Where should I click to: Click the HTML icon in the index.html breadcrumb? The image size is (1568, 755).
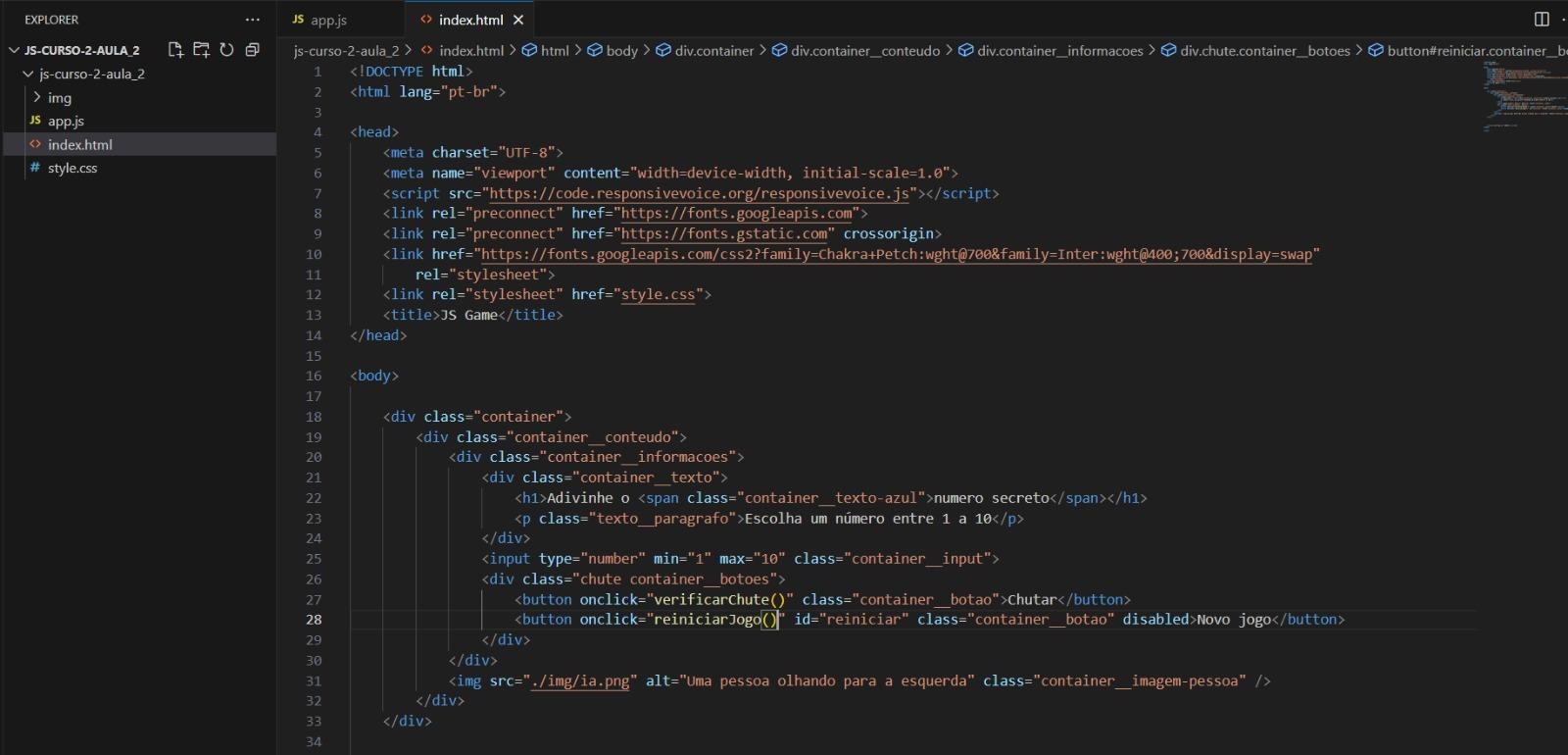click(x=427, y=51)
